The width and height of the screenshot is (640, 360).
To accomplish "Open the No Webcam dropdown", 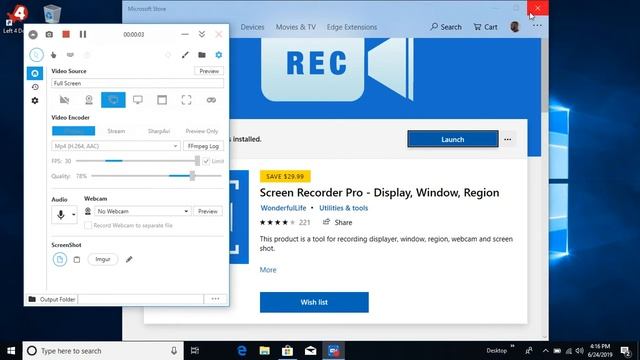I will pyautogui.click(x=142, y=211).
